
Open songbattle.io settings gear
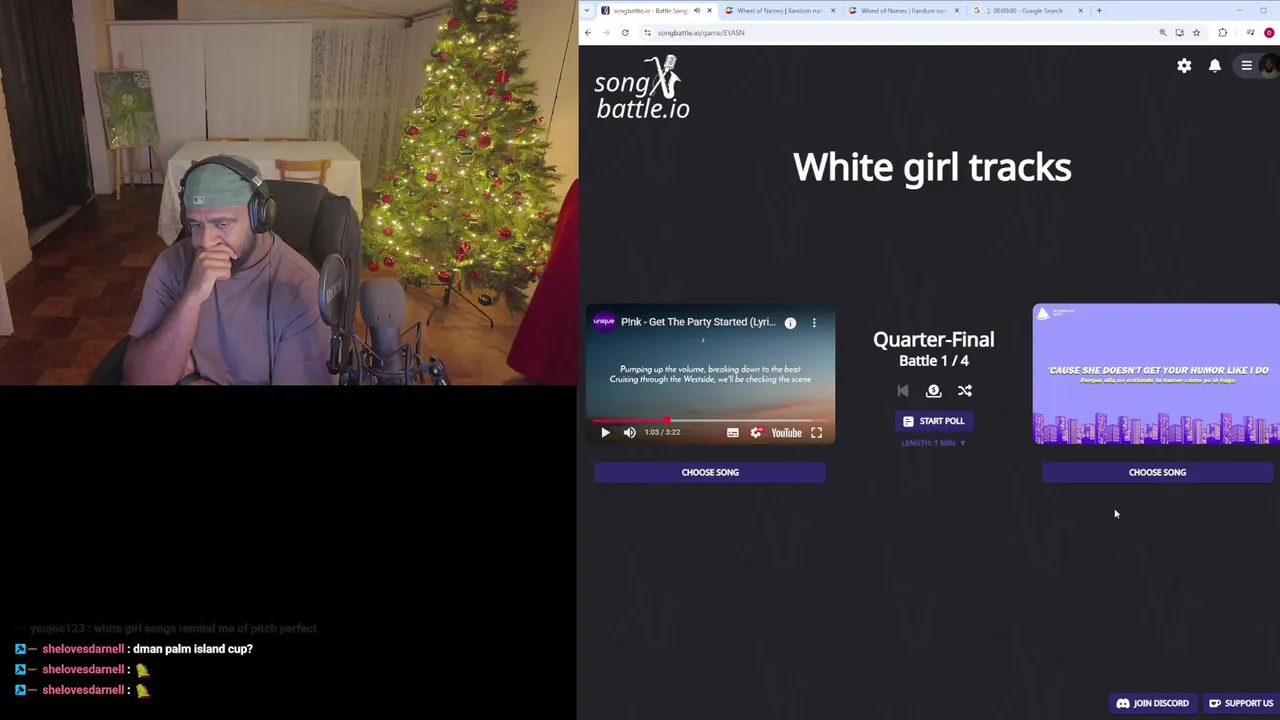tap(1184, 66)
